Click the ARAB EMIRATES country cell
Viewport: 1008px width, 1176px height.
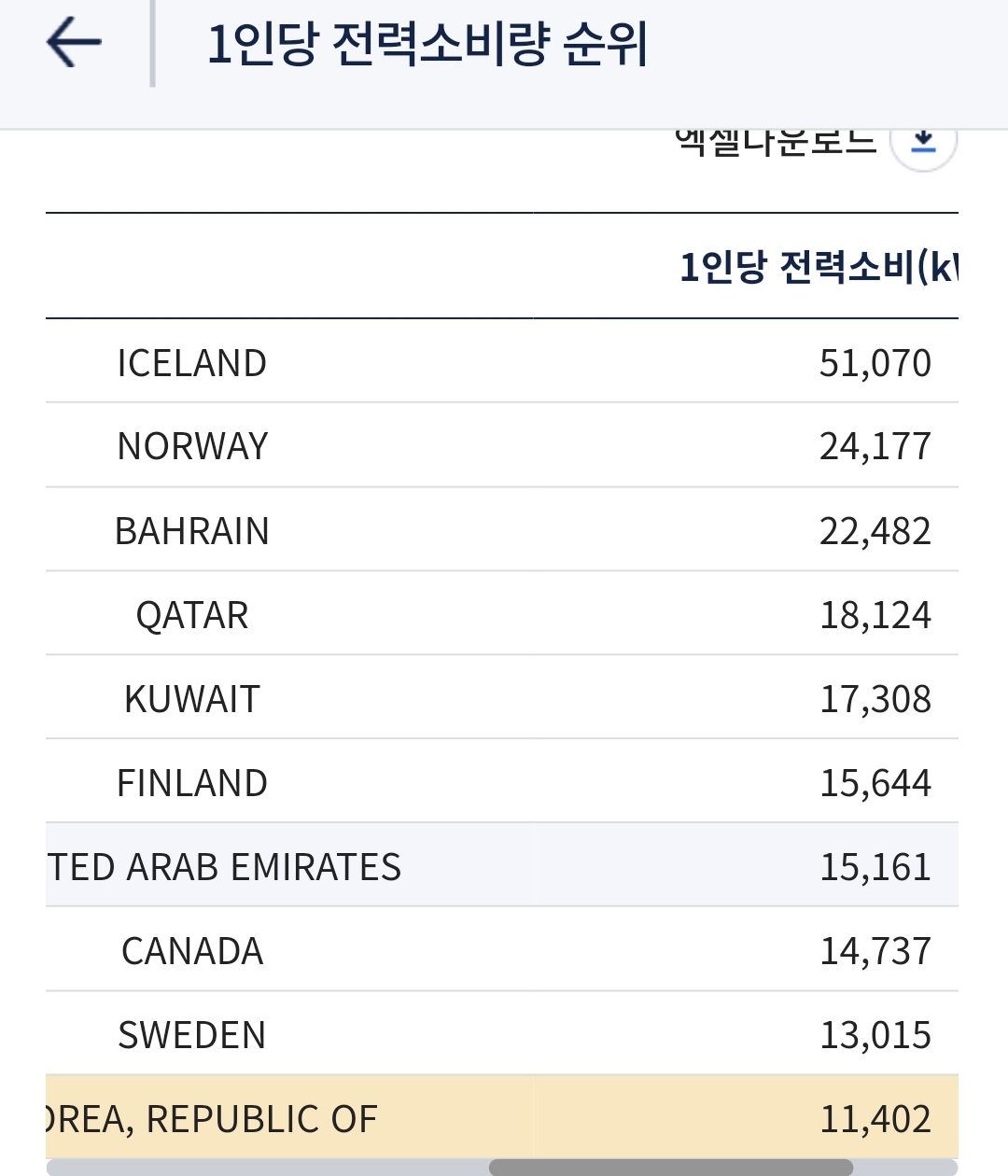[x=224, y=867]
